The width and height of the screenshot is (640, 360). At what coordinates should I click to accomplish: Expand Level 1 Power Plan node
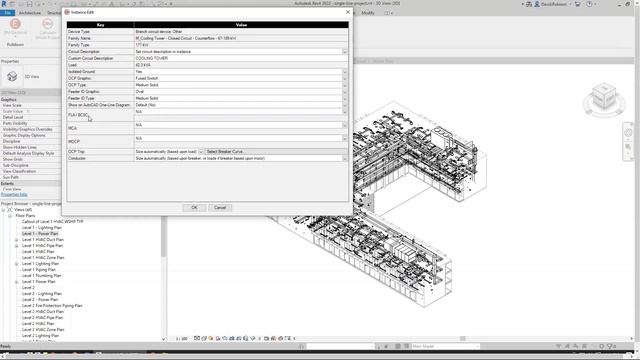pos(16,282)
